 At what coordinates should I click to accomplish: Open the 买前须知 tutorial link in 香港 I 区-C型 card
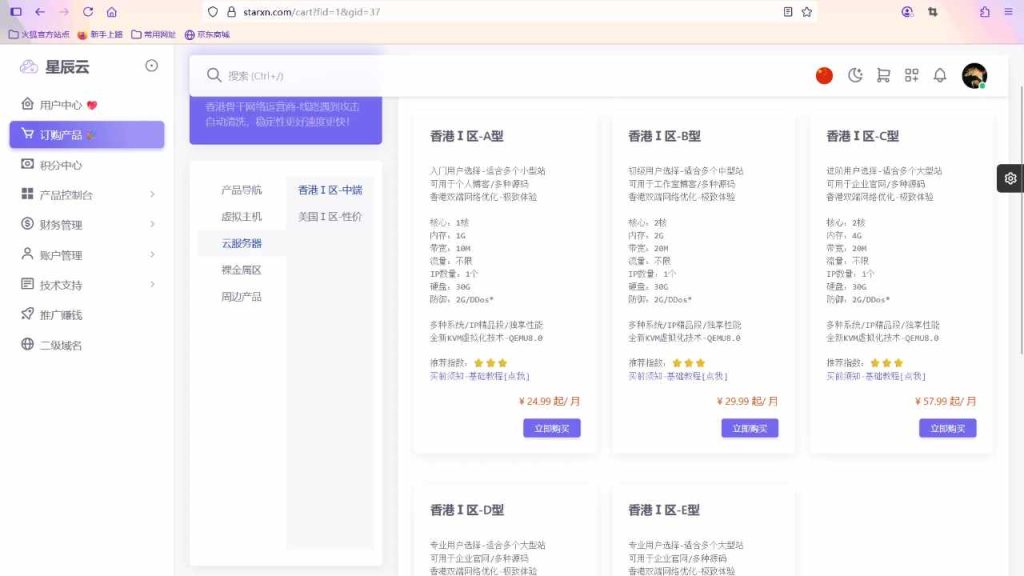(x=875, y=376)
